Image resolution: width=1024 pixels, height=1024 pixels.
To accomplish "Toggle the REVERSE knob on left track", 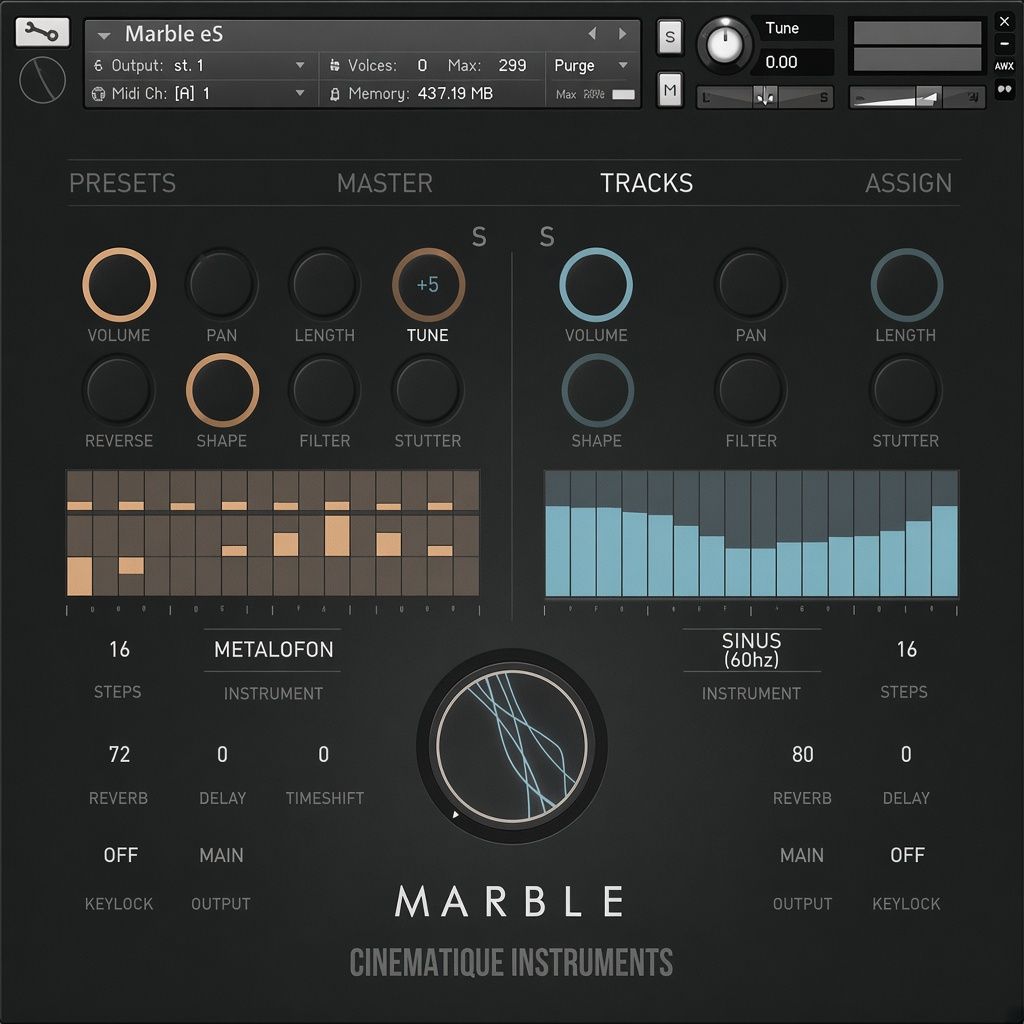I will (x=119, y=390).
